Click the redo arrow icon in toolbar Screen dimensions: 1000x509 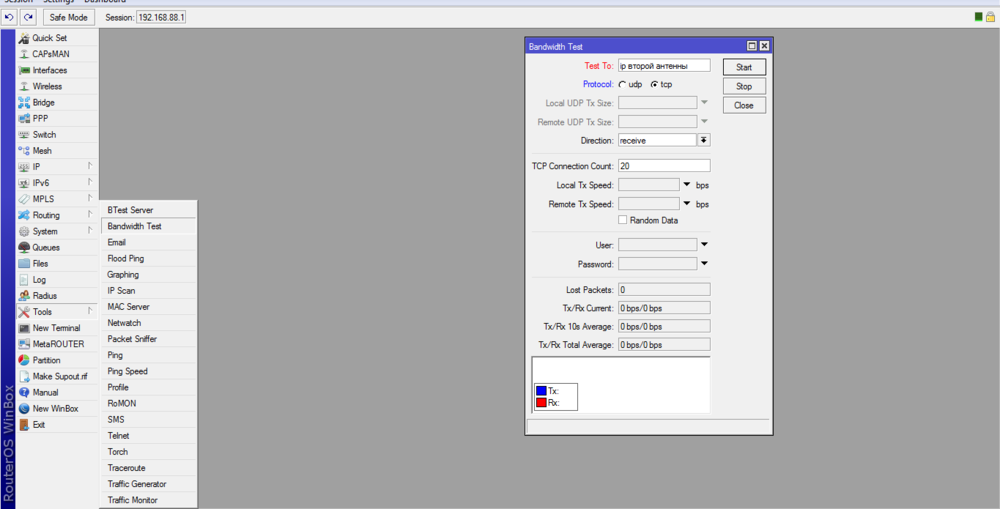[29, 17]
